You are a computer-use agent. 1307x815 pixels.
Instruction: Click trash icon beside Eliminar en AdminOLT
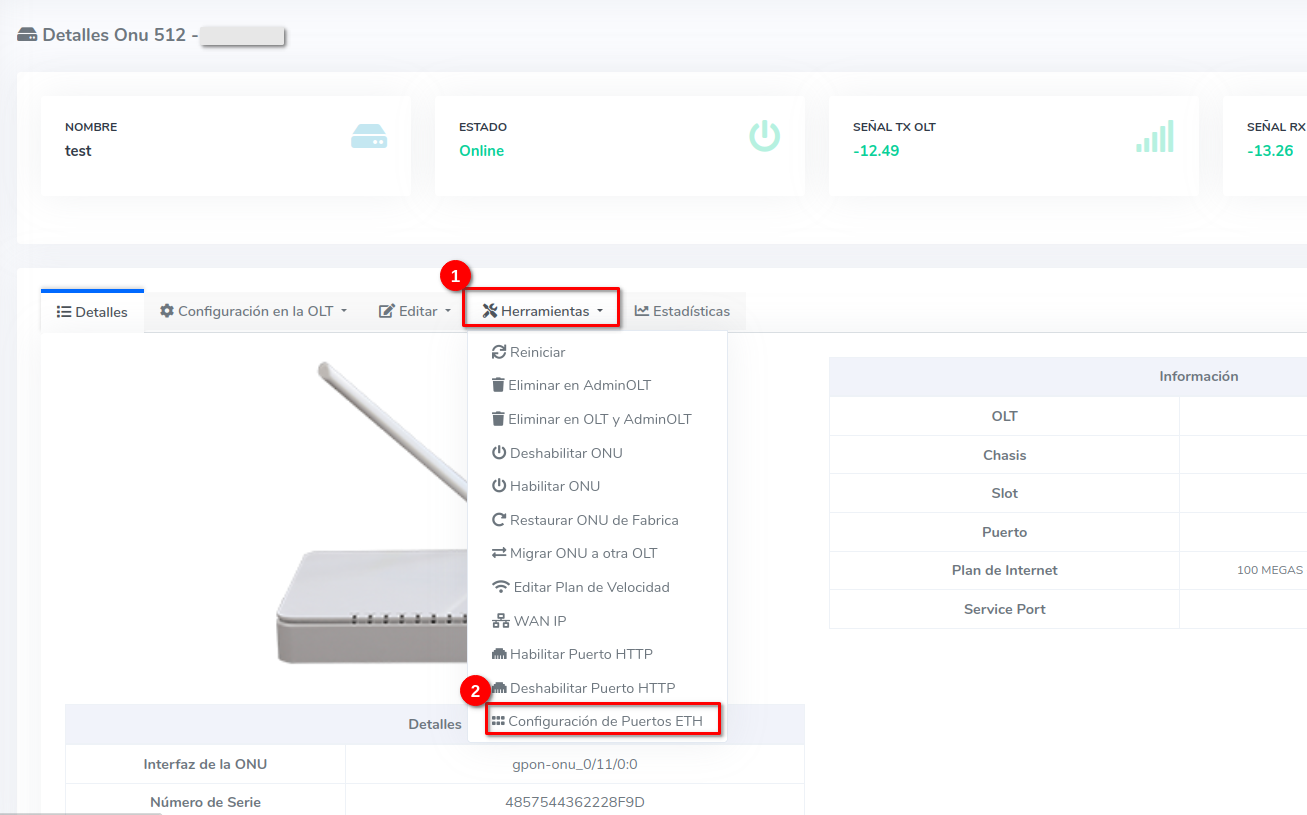pos(498,385)
